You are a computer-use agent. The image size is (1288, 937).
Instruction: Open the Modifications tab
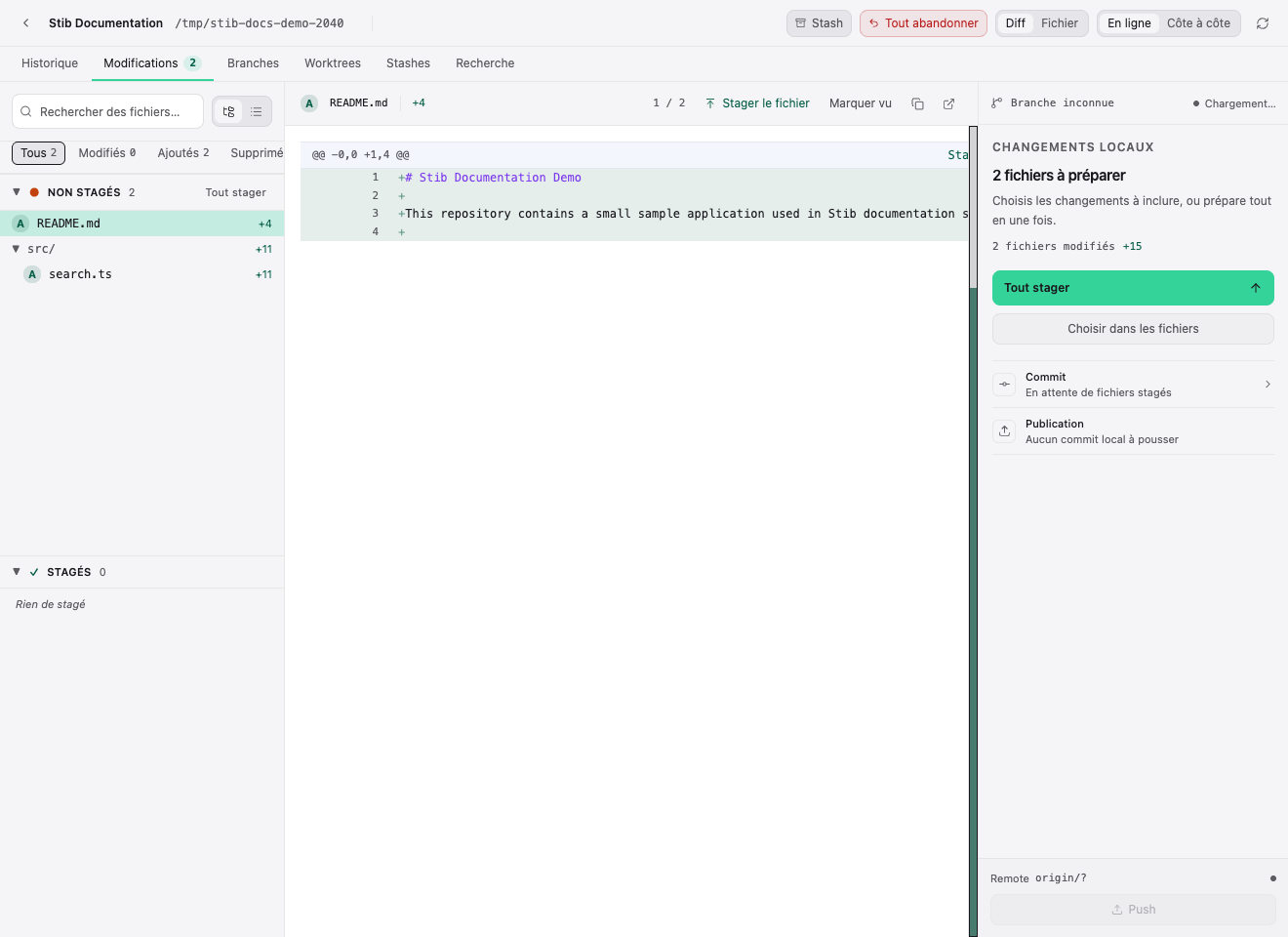[152, 63]
